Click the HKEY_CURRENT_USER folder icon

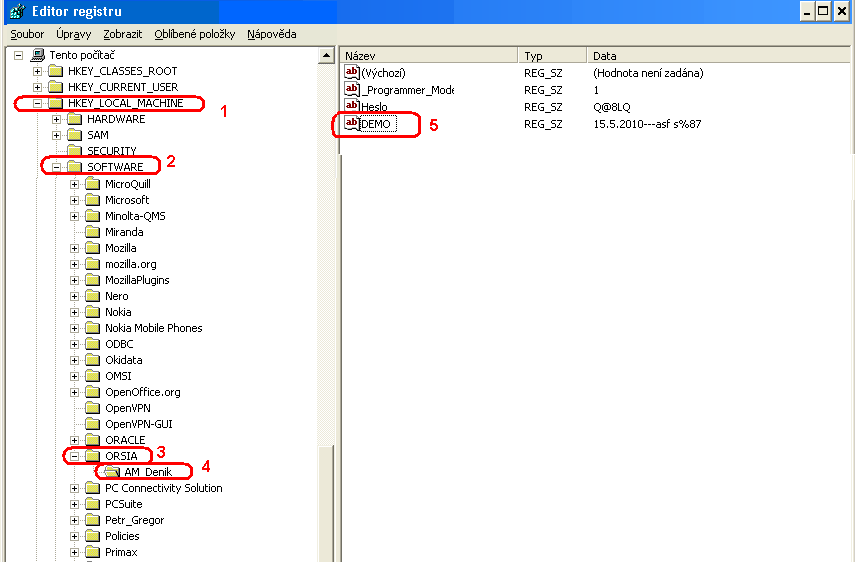pos(55,87)
